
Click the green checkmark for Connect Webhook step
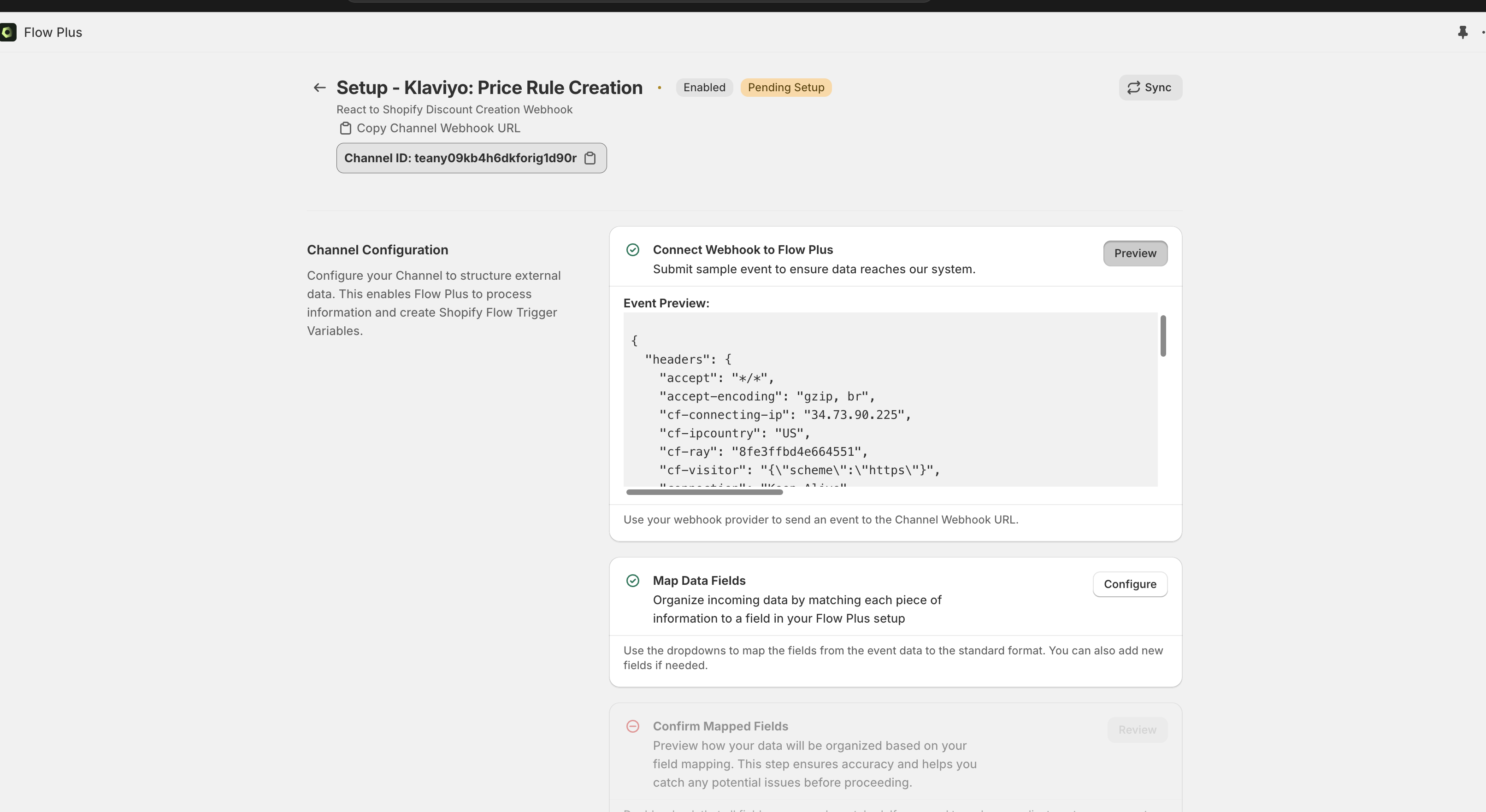pos(633,250)
